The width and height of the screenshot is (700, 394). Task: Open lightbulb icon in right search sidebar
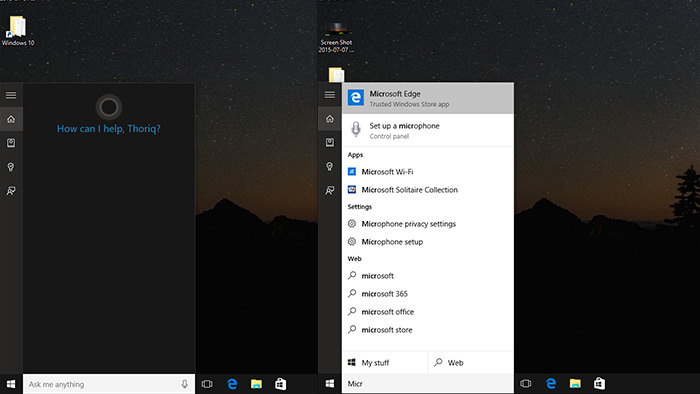click(330, 166)
